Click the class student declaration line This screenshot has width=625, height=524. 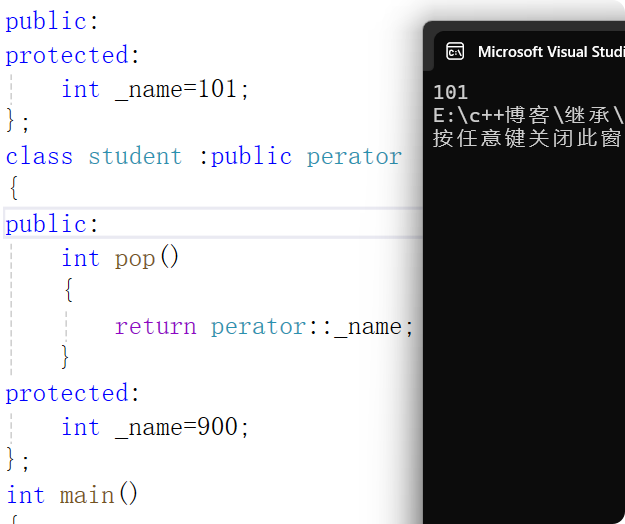[204, 156]
